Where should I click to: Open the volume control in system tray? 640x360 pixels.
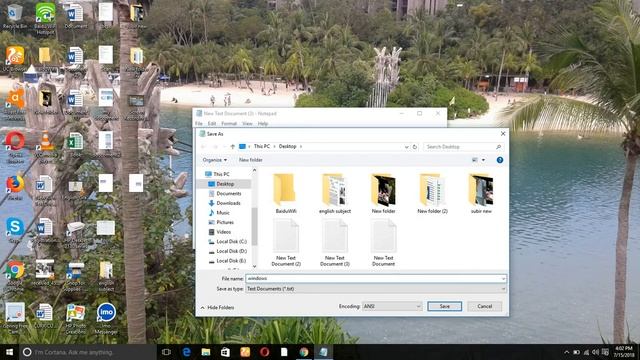coord(596,352)
